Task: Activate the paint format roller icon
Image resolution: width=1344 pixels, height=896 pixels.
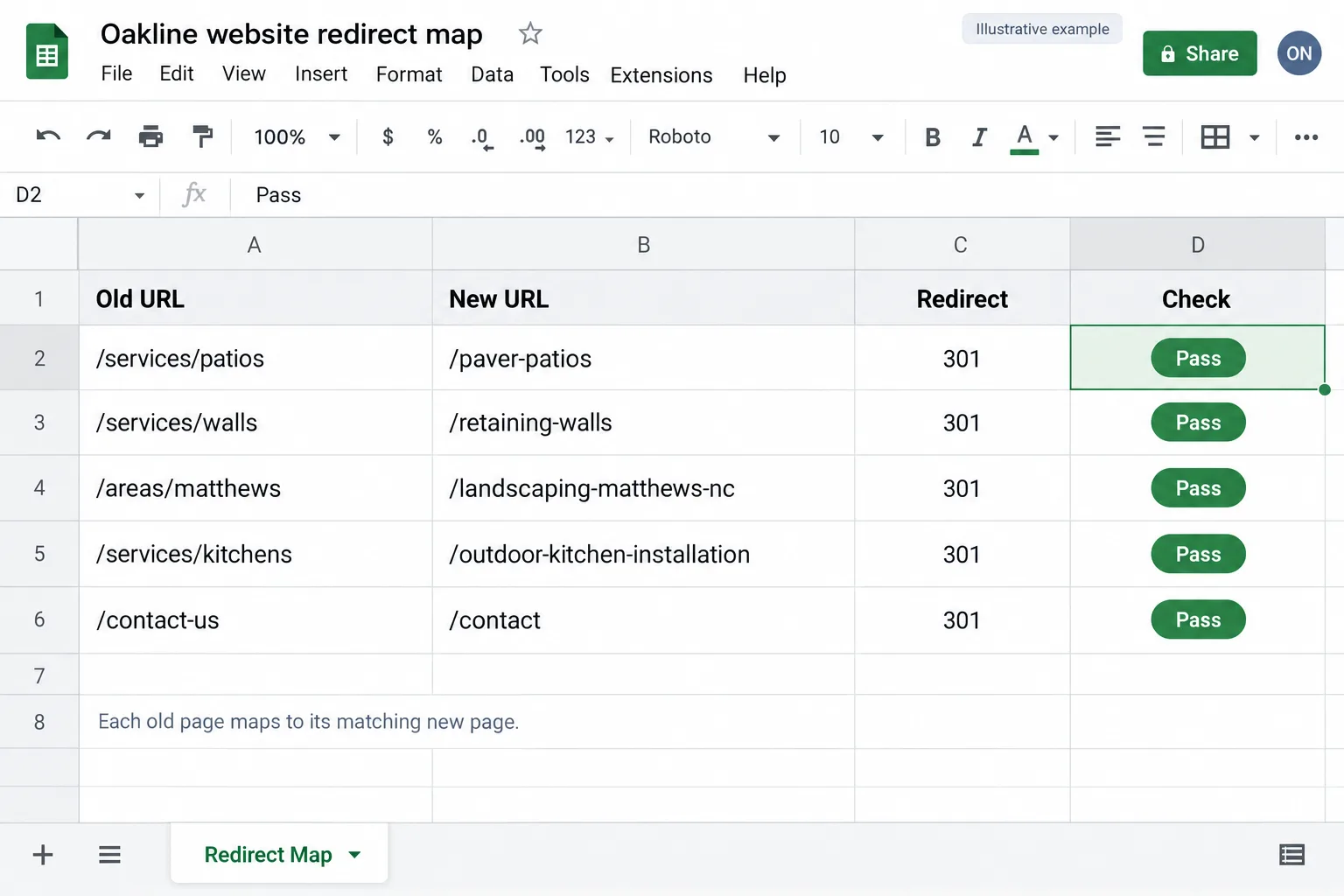Action: tap(202, 136)
